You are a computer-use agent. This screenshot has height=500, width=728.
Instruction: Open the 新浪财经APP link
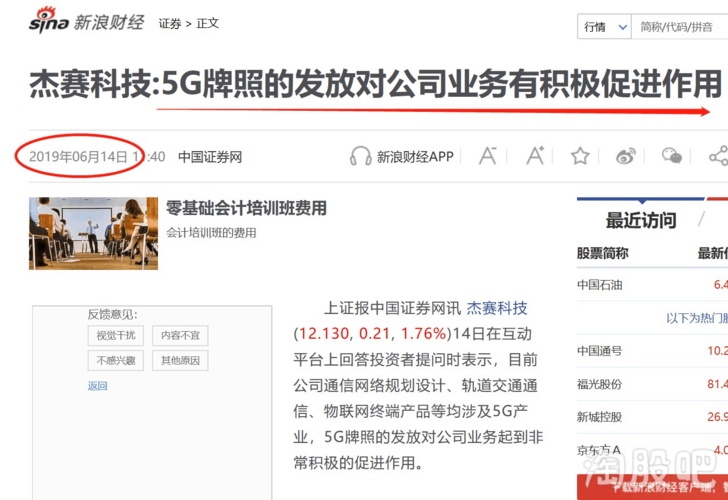point(415,156)
